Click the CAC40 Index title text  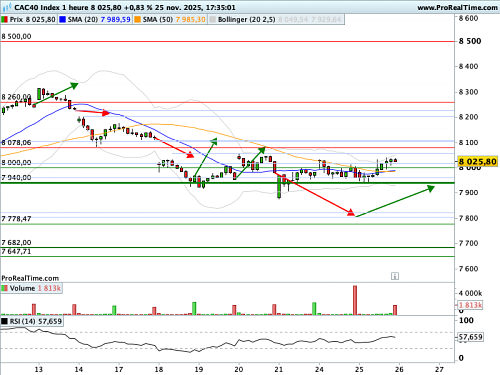pyautogui.click(x=37, y=7)
